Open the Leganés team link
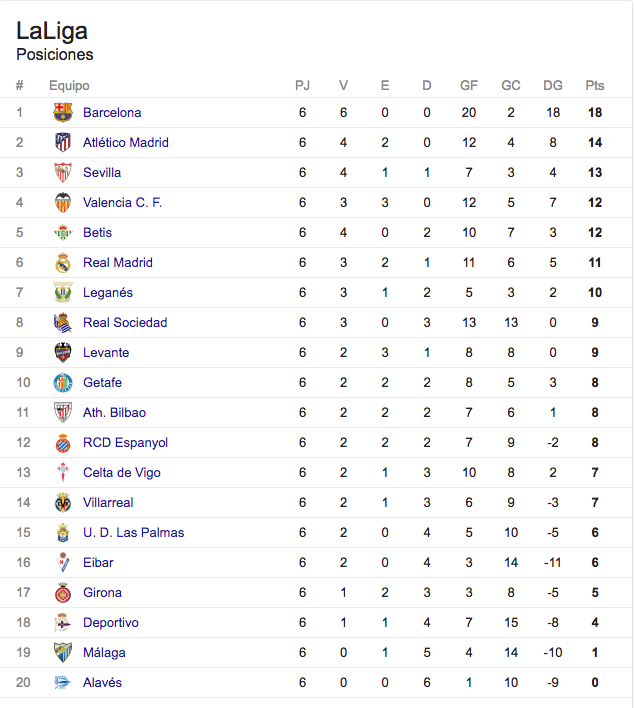This screenshot has height=708, width=635. click(x=108, y=293)
